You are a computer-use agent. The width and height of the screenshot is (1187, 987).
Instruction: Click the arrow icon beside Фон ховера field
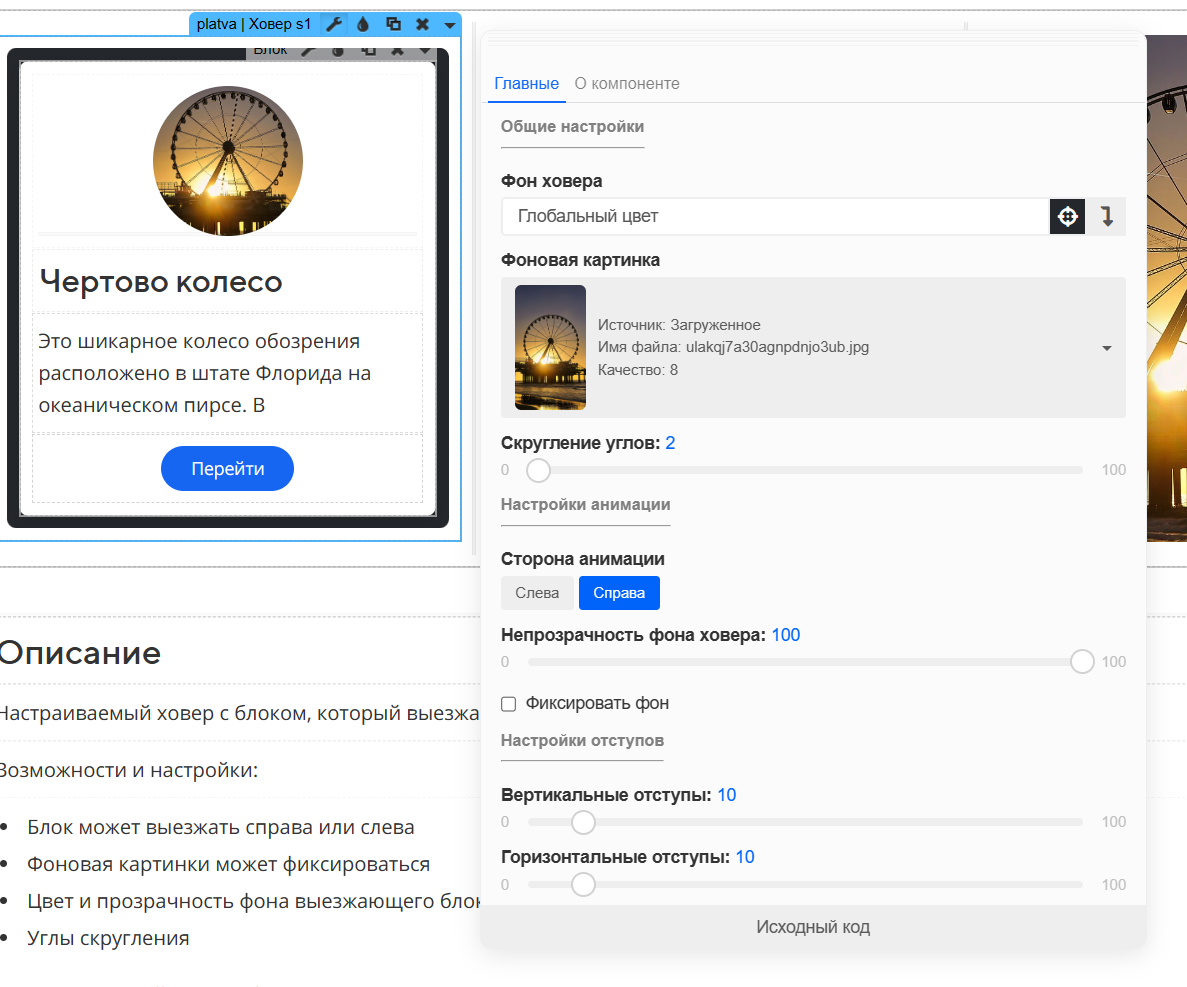1107,216
